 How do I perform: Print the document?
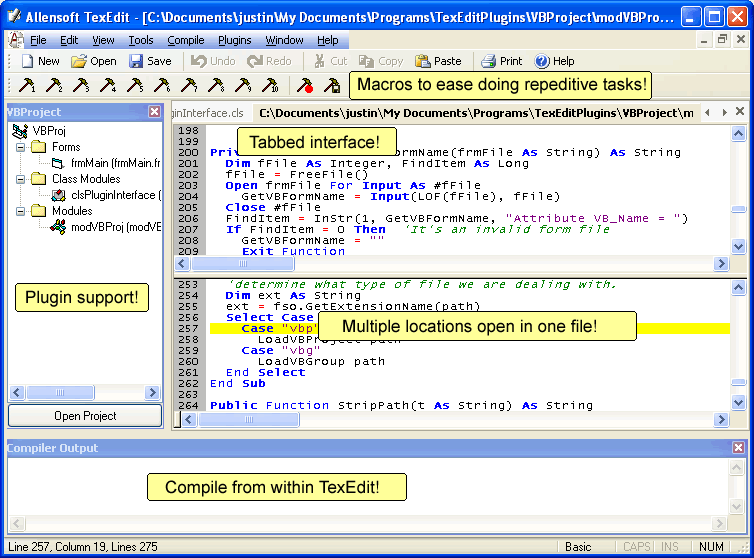tap(502, 61)
